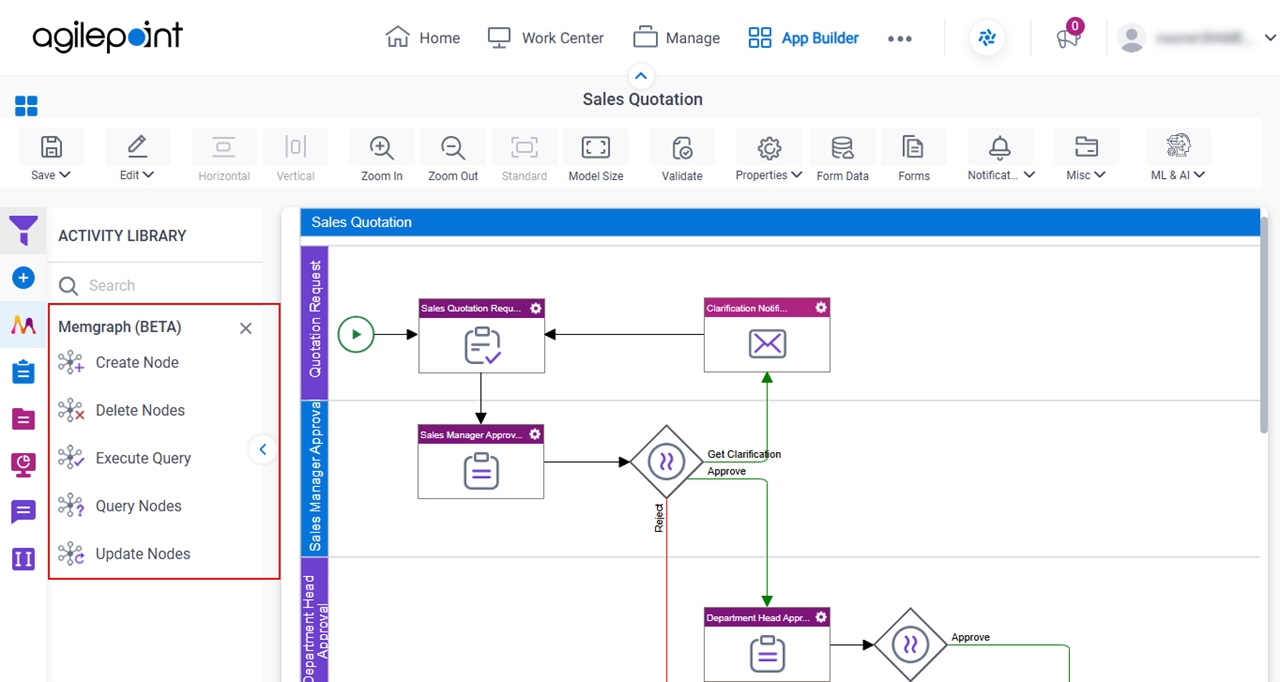The height and width of the screenshot is (682, 1280).
Task: Collapse the top navigation with up chevron
Action: coord(641,76)
